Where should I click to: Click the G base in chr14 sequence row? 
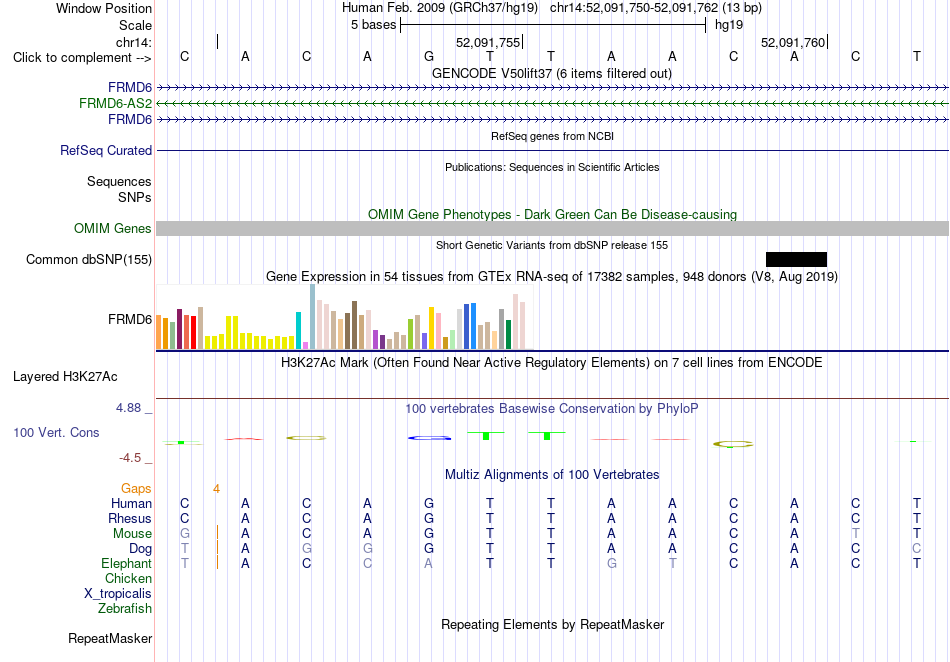(429, 57)
